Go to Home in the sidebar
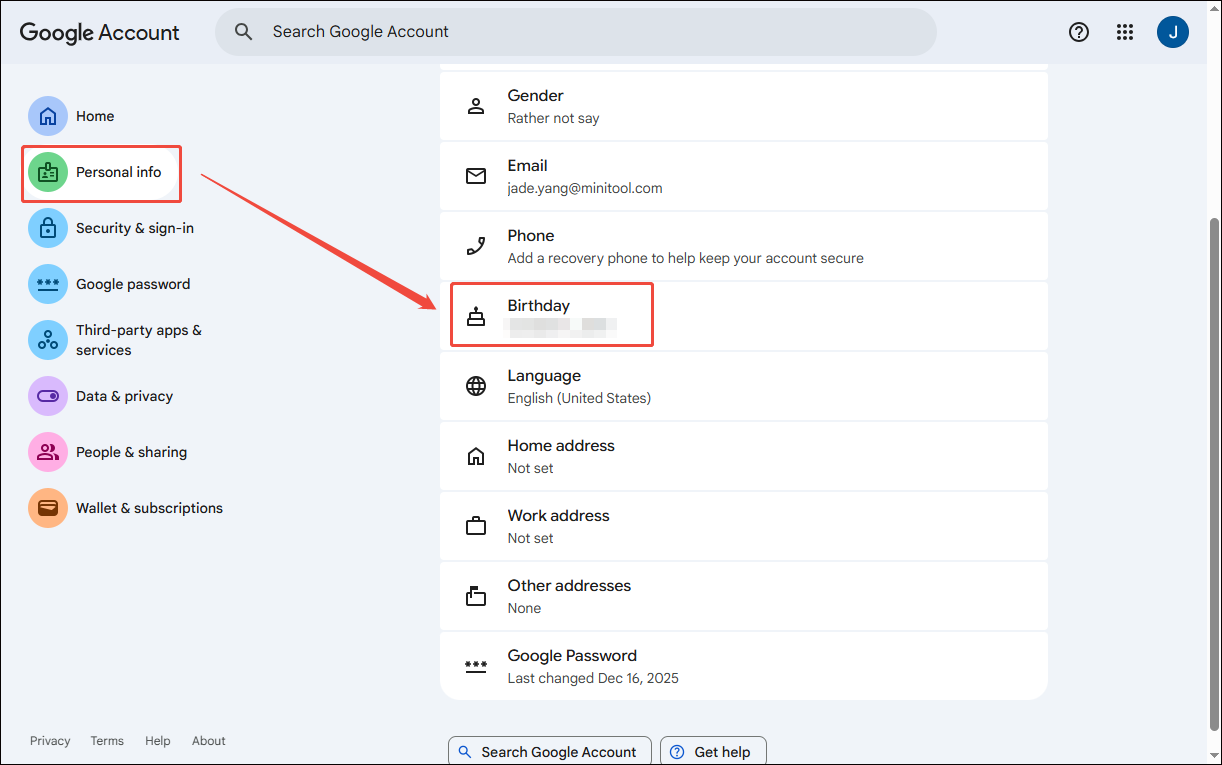Screen dimensions: 1222x765 (95, 116)
